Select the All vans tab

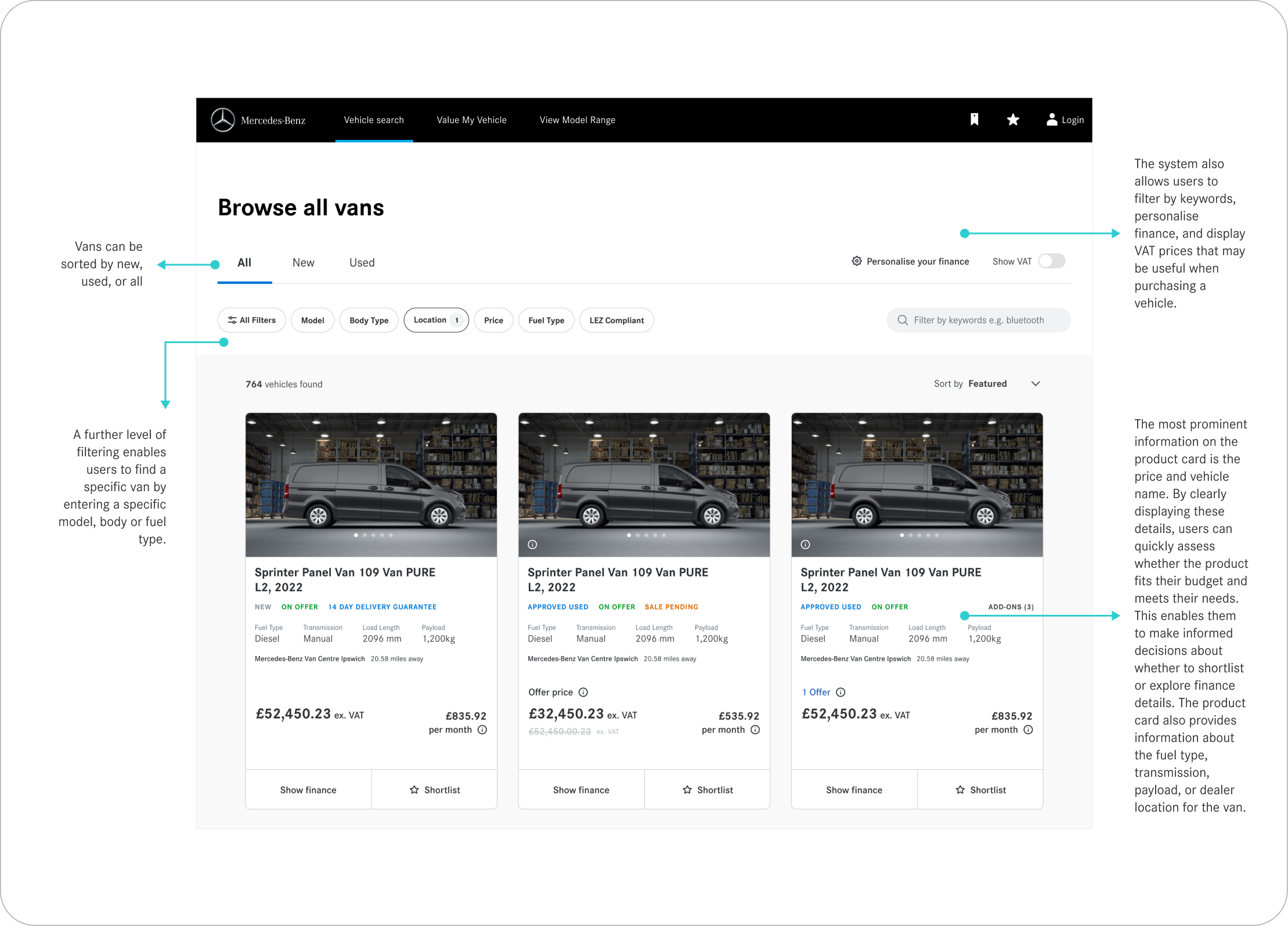click(244, 263)
